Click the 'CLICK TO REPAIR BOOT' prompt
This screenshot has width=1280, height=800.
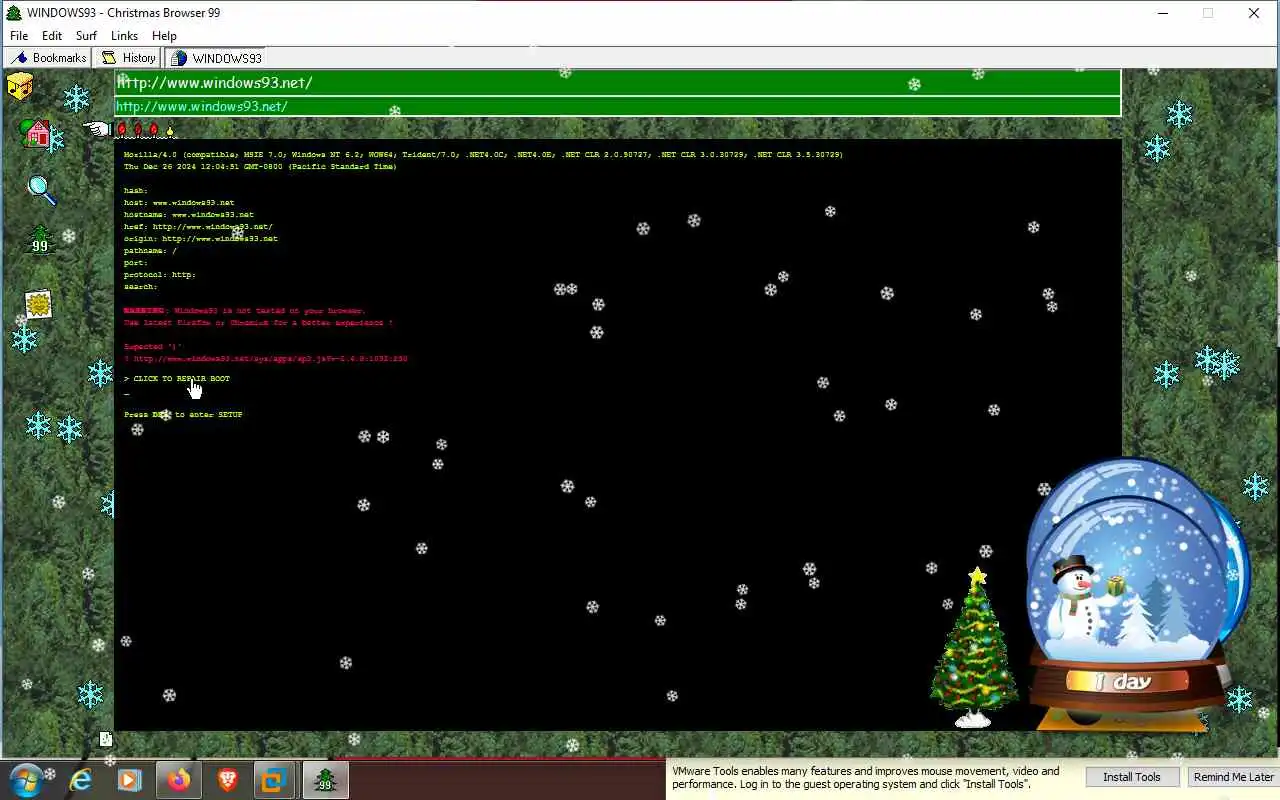coord(177,379)
